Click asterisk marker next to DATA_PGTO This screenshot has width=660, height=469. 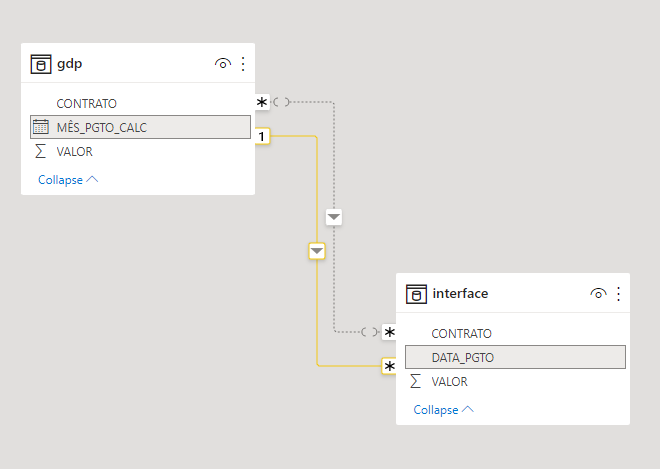pyautogui.click(x=389, y=366)
